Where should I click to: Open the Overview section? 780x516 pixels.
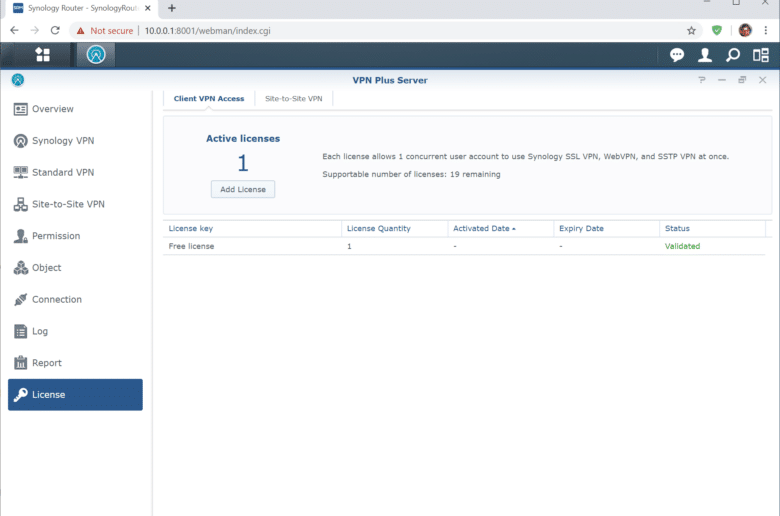(75, 109)
